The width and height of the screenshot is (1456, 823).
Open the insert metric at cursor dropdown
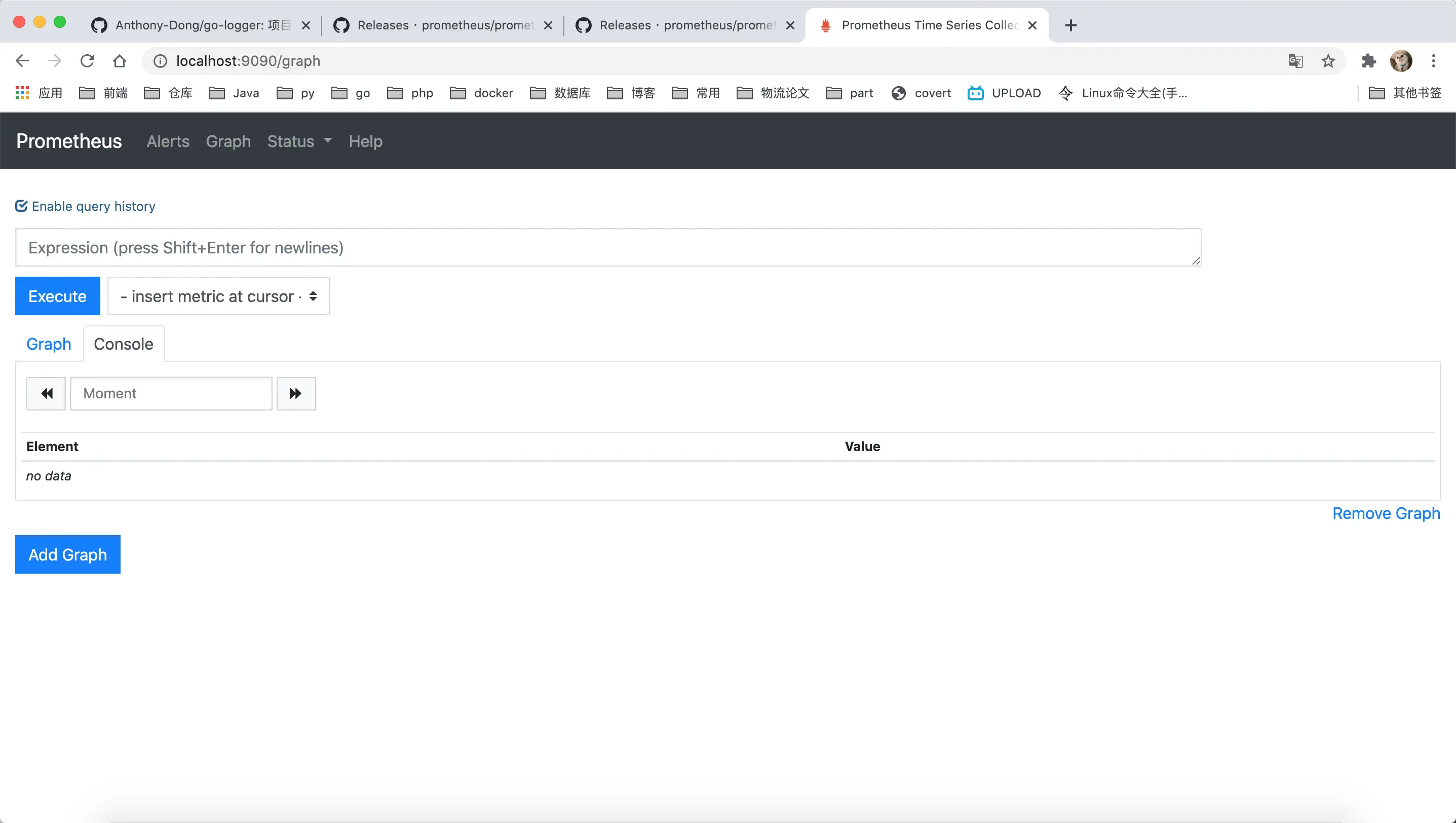point(219,295)
